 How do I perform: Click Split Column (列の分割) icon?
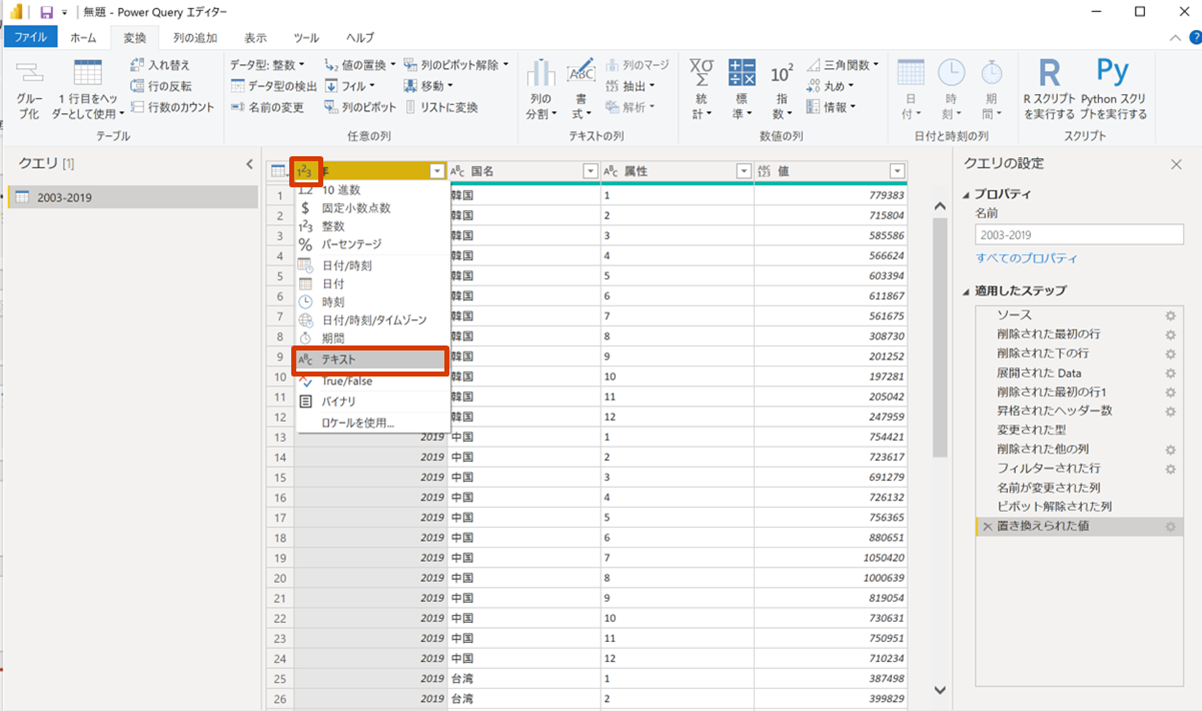click(x=541, y=73)
